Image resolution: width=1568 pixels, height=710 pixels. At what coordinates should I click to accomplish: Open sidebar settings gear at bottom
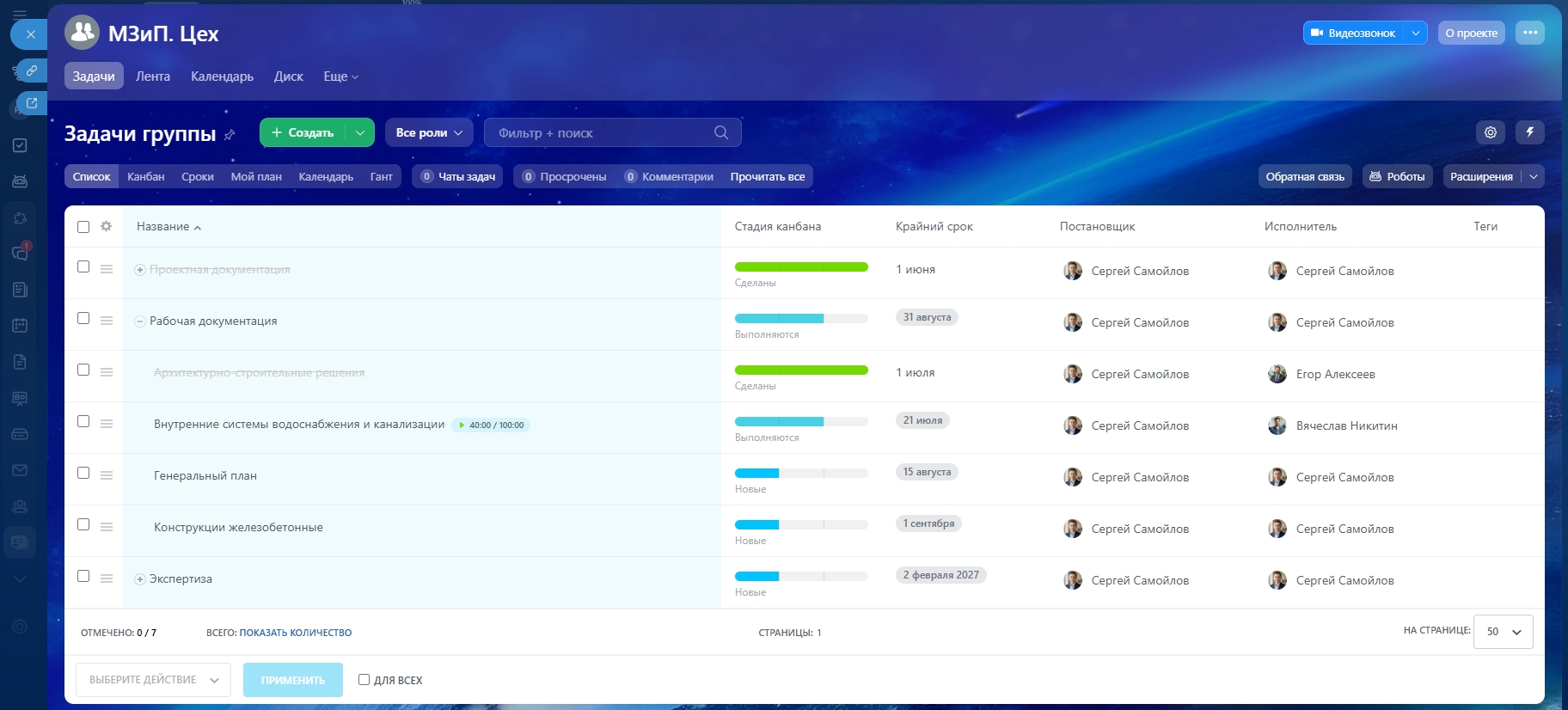pyautogui.click(x=20, y=627)
